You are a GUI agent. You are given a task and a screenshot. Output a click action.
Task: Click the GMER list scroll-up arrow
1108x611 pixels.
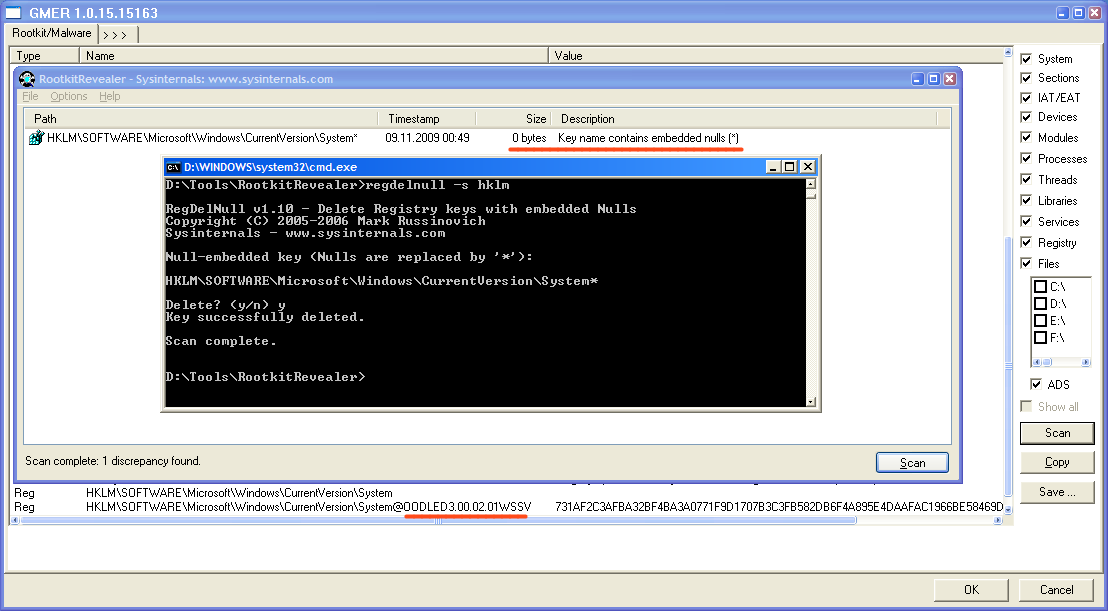point(1008,53)
